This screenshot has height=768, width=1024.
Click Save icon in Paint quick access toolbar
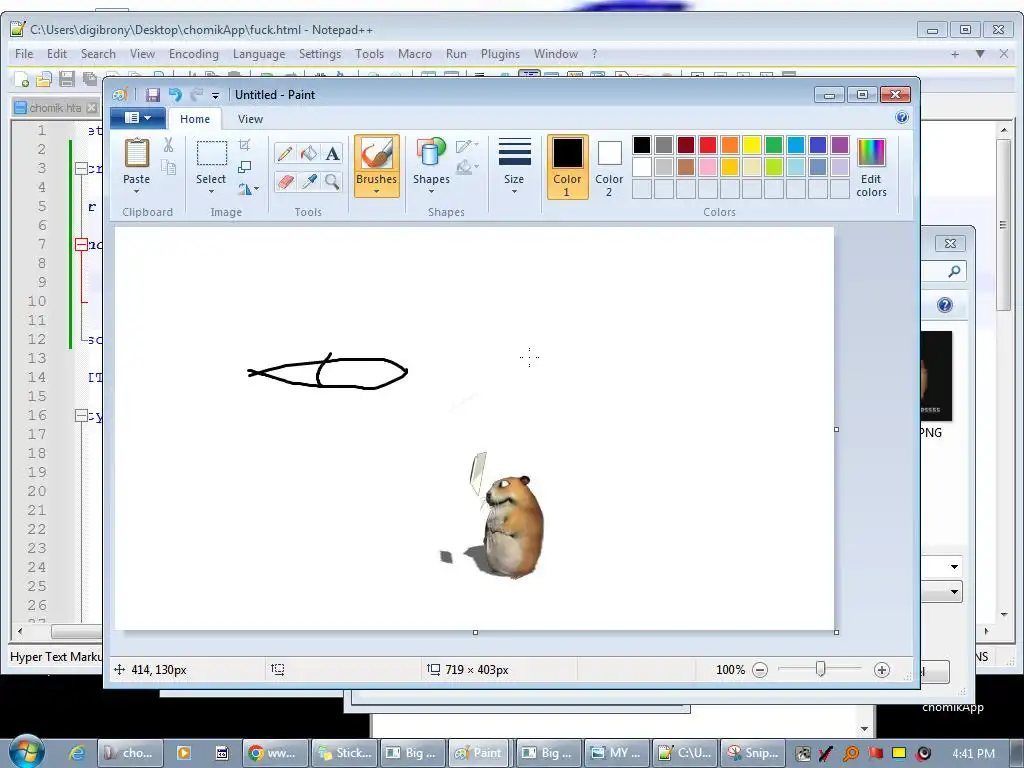[153, 95]
